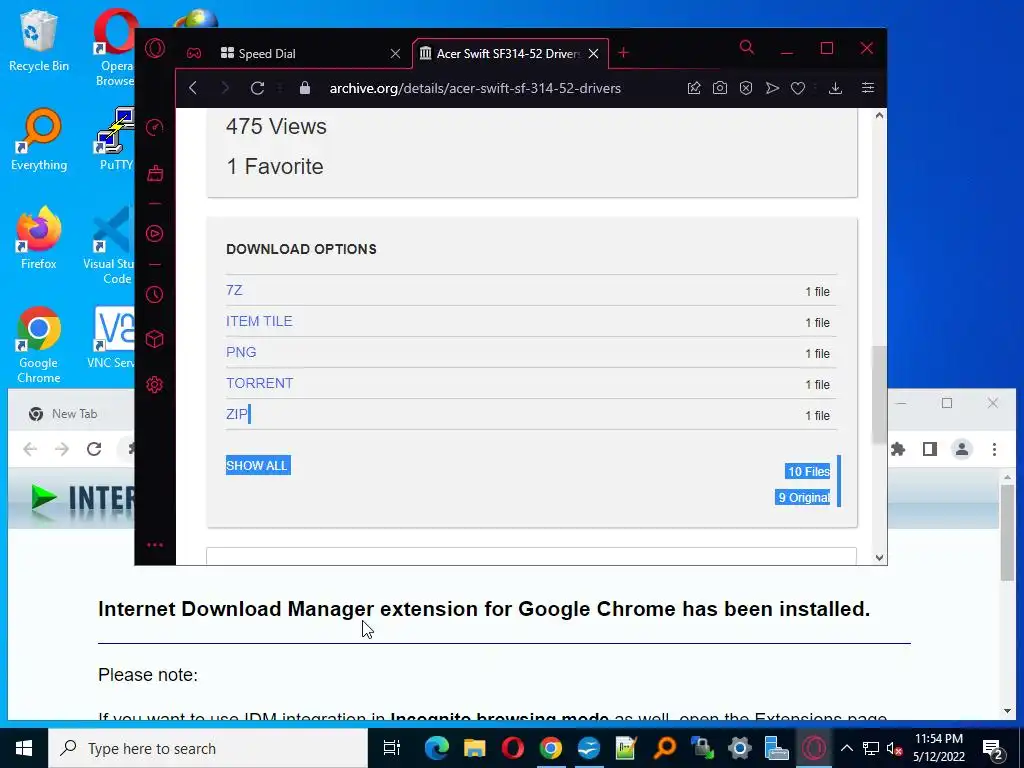Viewport: 1024px width, 768px height.
Task: Select the New Tab in Chrome window
Action: tap(74, 414)
